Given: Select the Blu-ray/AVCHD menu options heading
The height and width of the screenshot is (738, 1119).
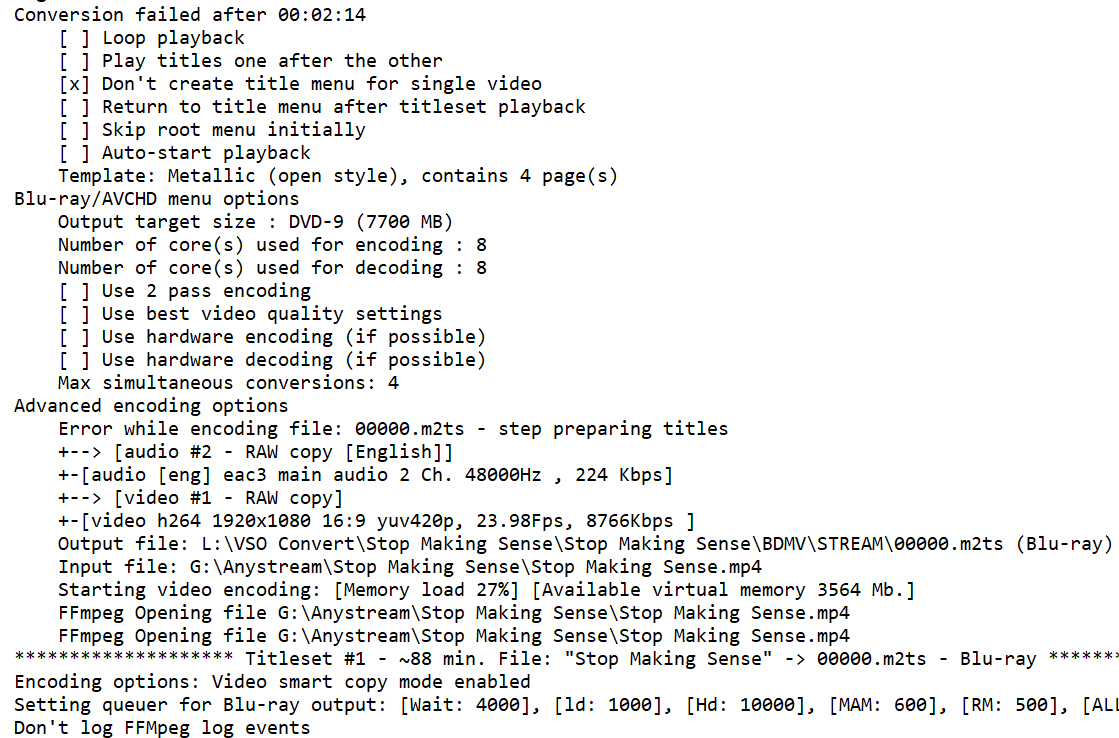Looking at the screenshot, I should pyautogui.click(x=157, y=198).
